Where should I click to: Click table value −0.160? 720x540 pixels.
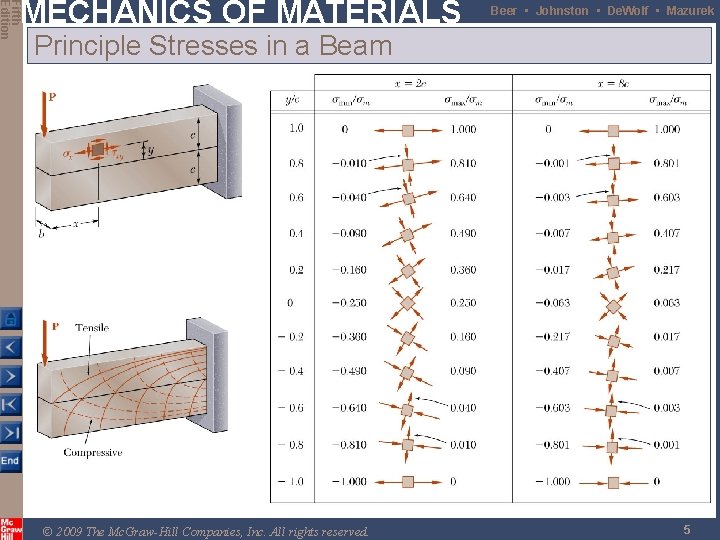pos(349,270)
